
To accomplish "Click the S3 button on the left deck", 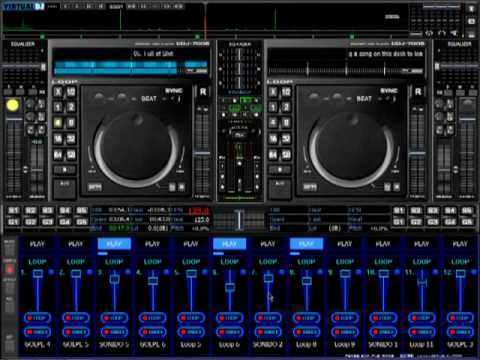I will pos(48,210).
